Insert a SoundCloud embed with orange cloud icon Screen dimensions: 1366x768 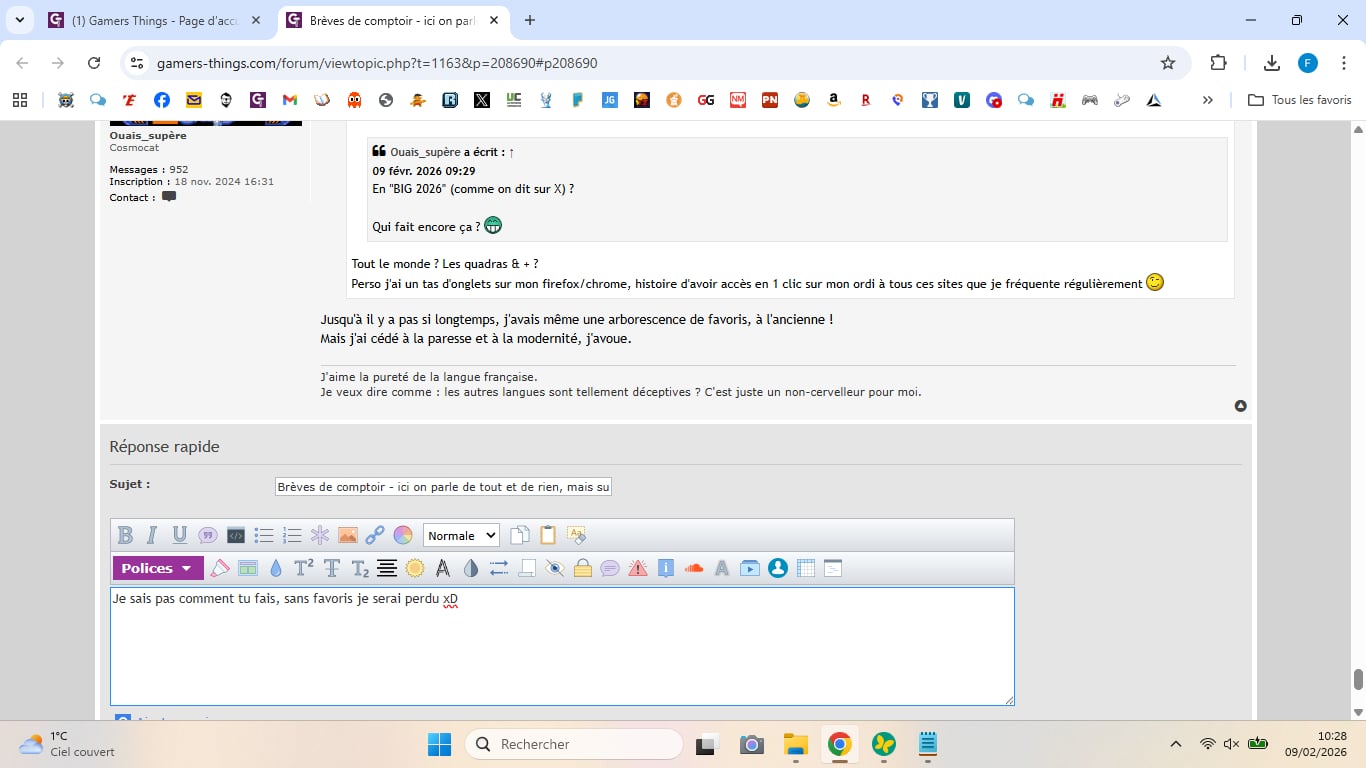pyautogui.click(x=694, y=568)
